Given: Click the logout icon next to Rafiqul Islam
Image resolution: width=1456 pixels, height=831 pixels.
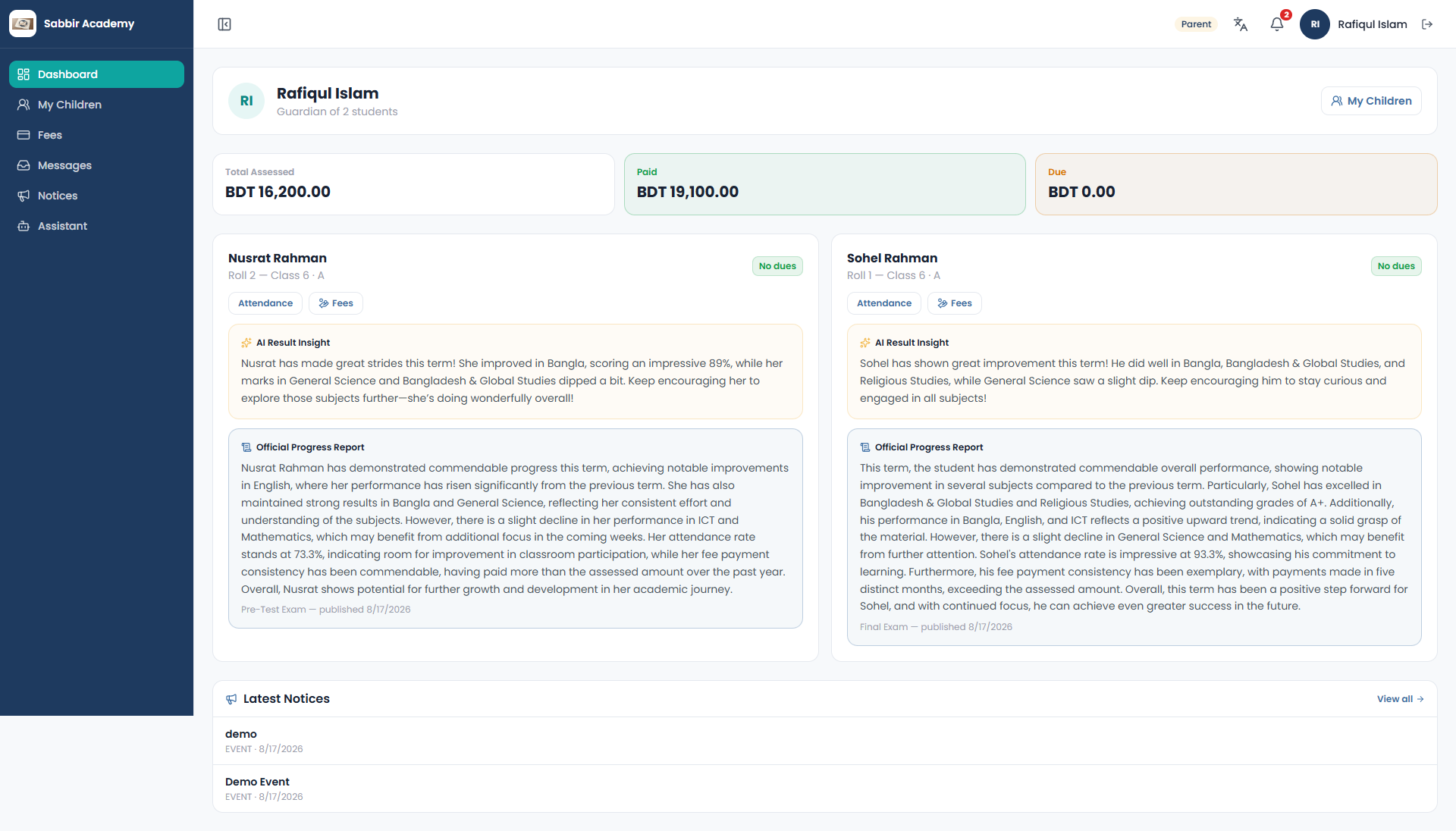Looking at the screenshot, I should click(x=1427, y=24).
